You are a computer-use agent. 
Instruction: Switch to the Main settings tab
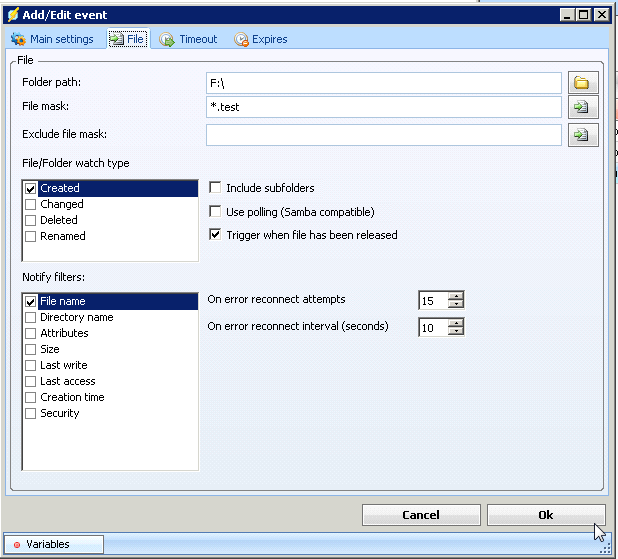point(52,39)
